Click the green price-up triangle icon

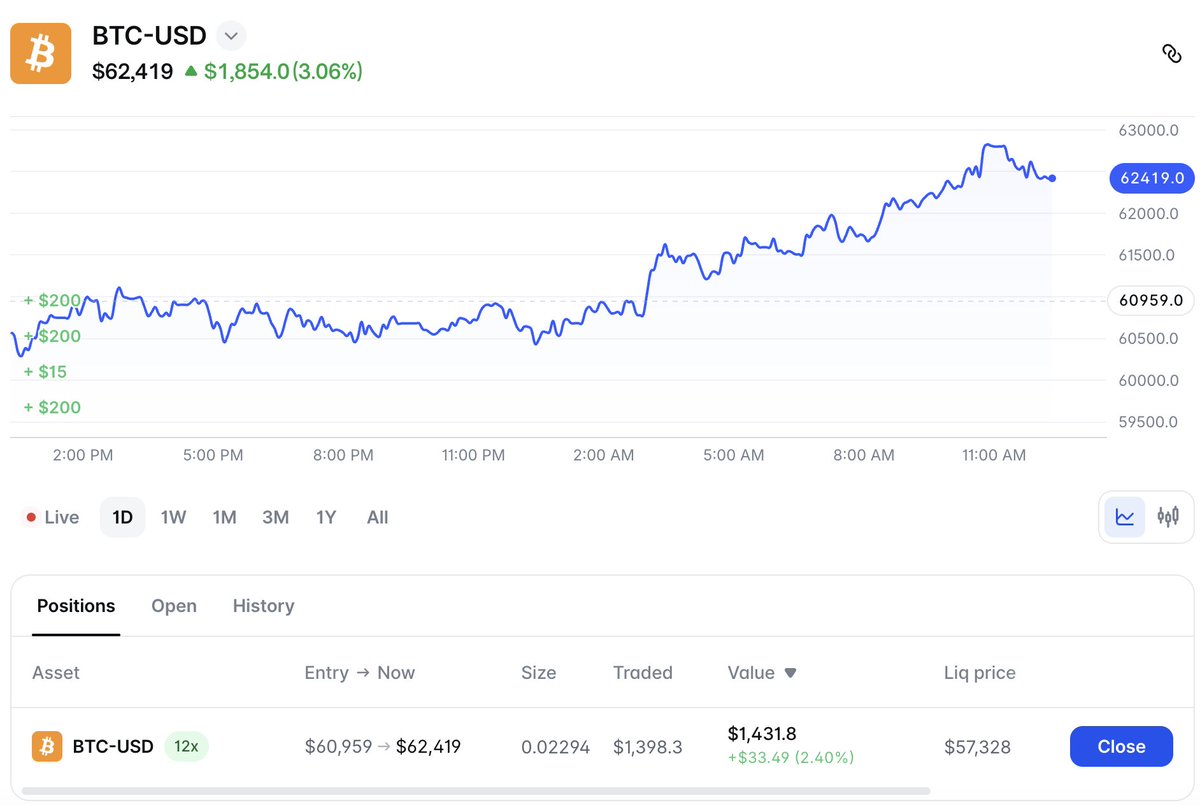191,71
